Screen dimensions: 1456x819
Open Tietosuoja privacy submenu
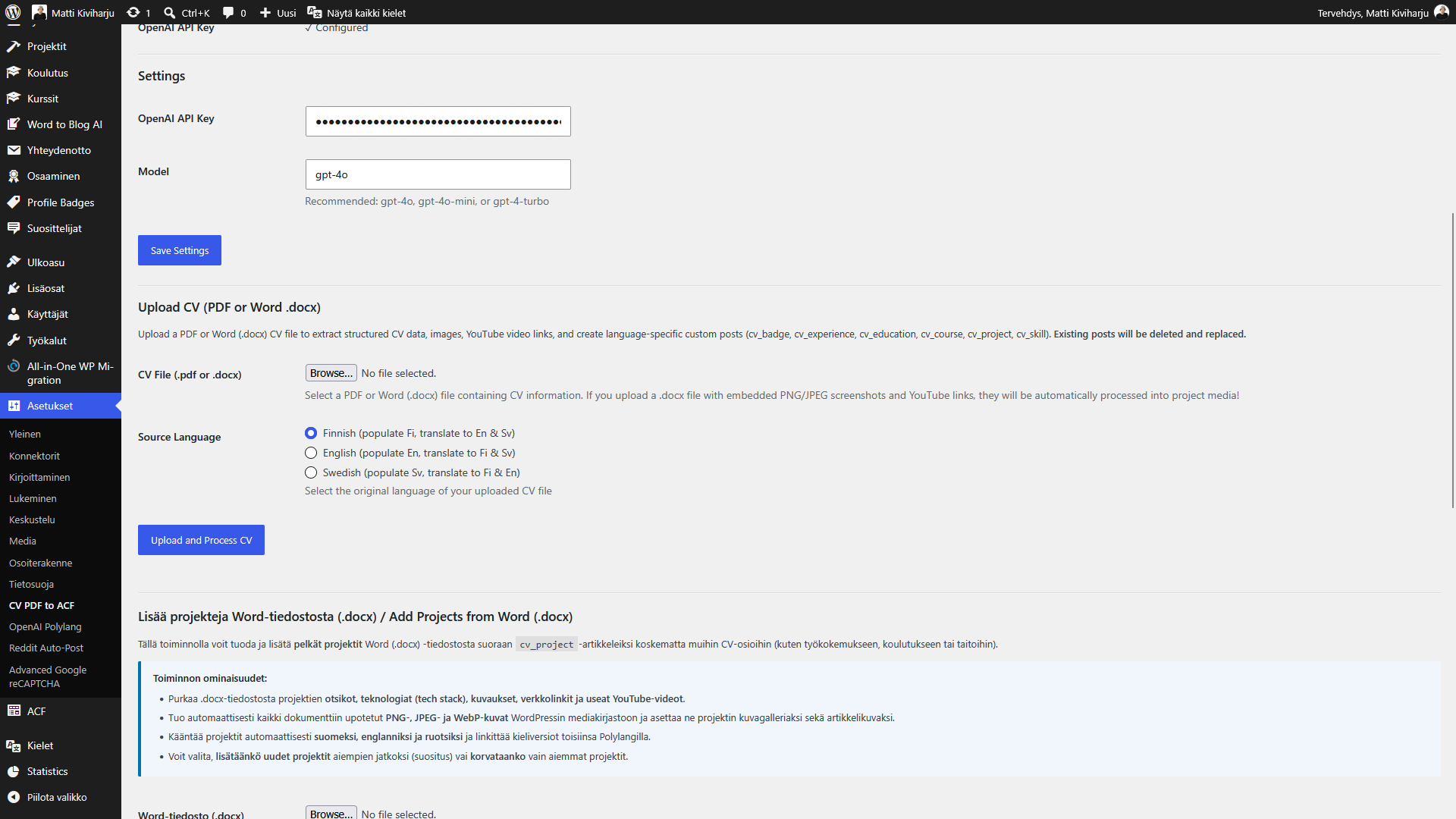coord(31,584)
